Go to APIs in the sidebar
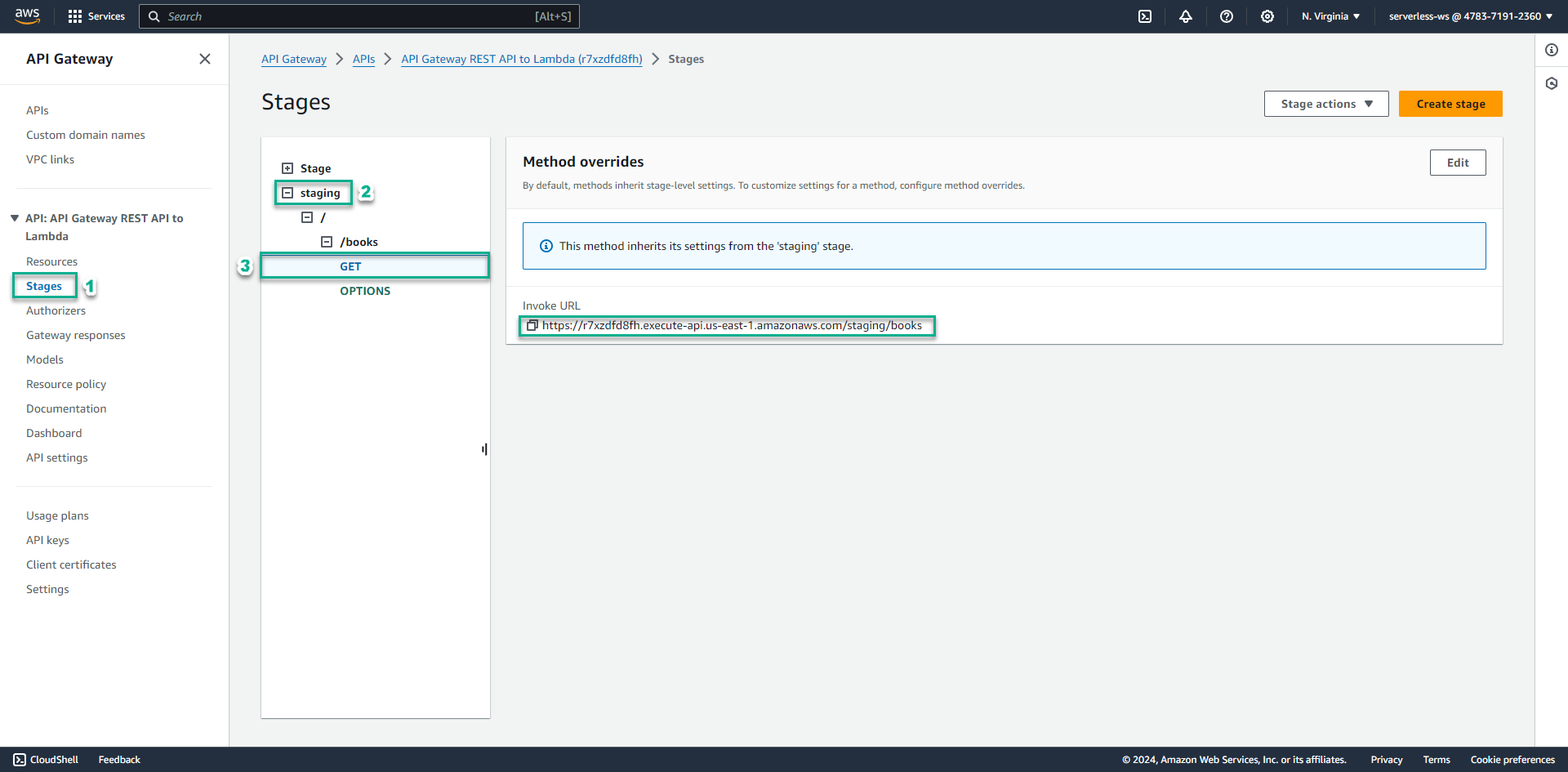The image size is (1568, 772). coord(38,110)
